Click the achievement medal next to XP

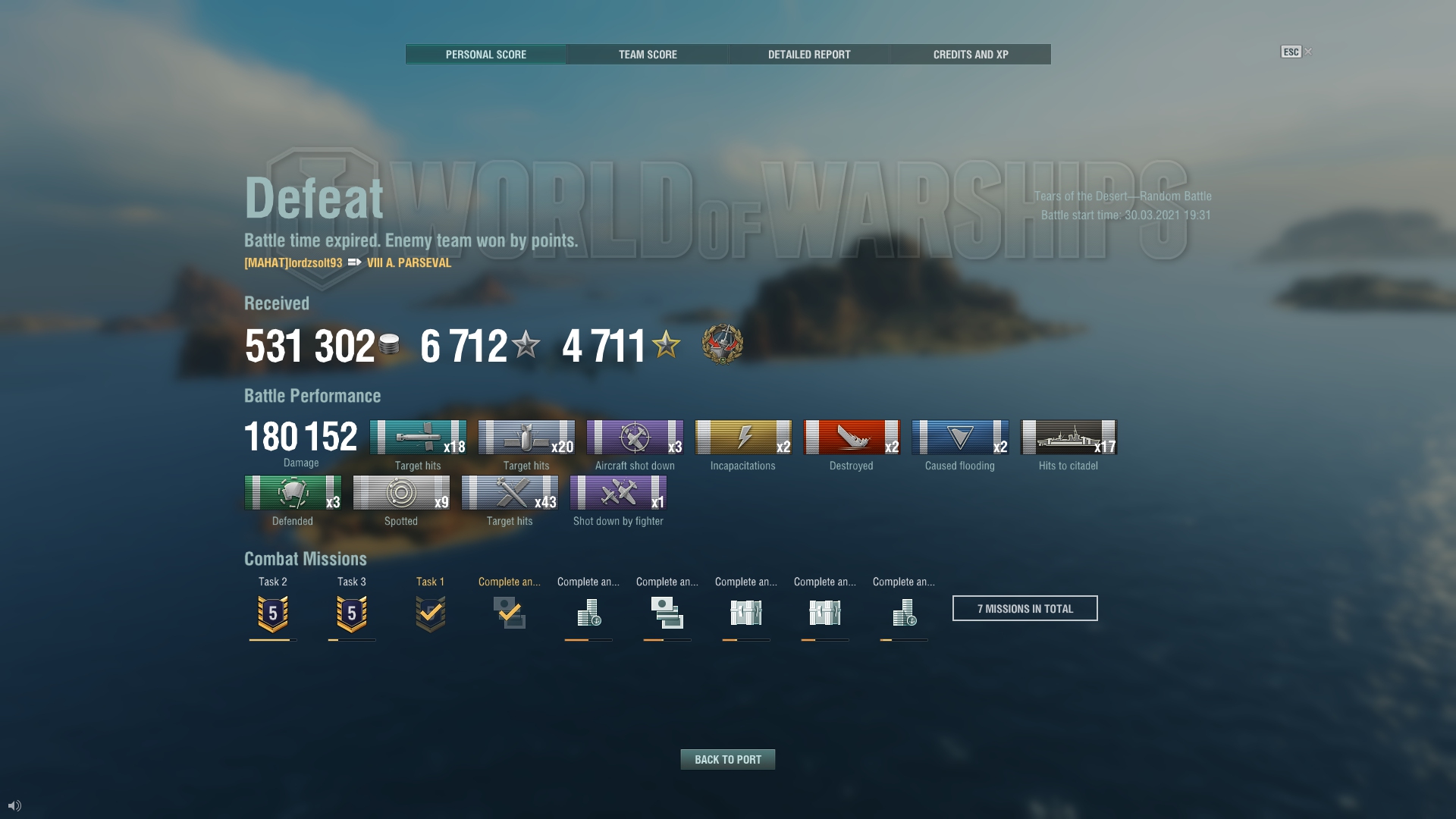(x=723, y=344)
